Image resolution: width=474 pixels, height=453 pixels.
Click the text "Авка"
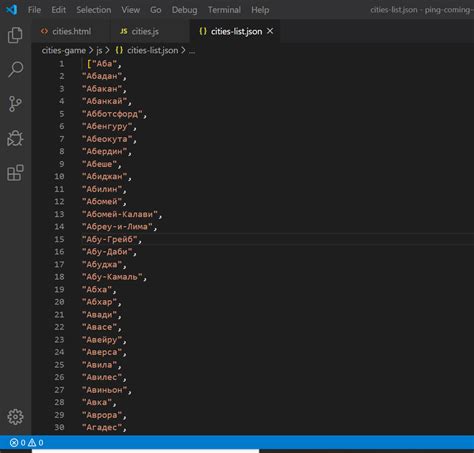(x=97, y=402)
